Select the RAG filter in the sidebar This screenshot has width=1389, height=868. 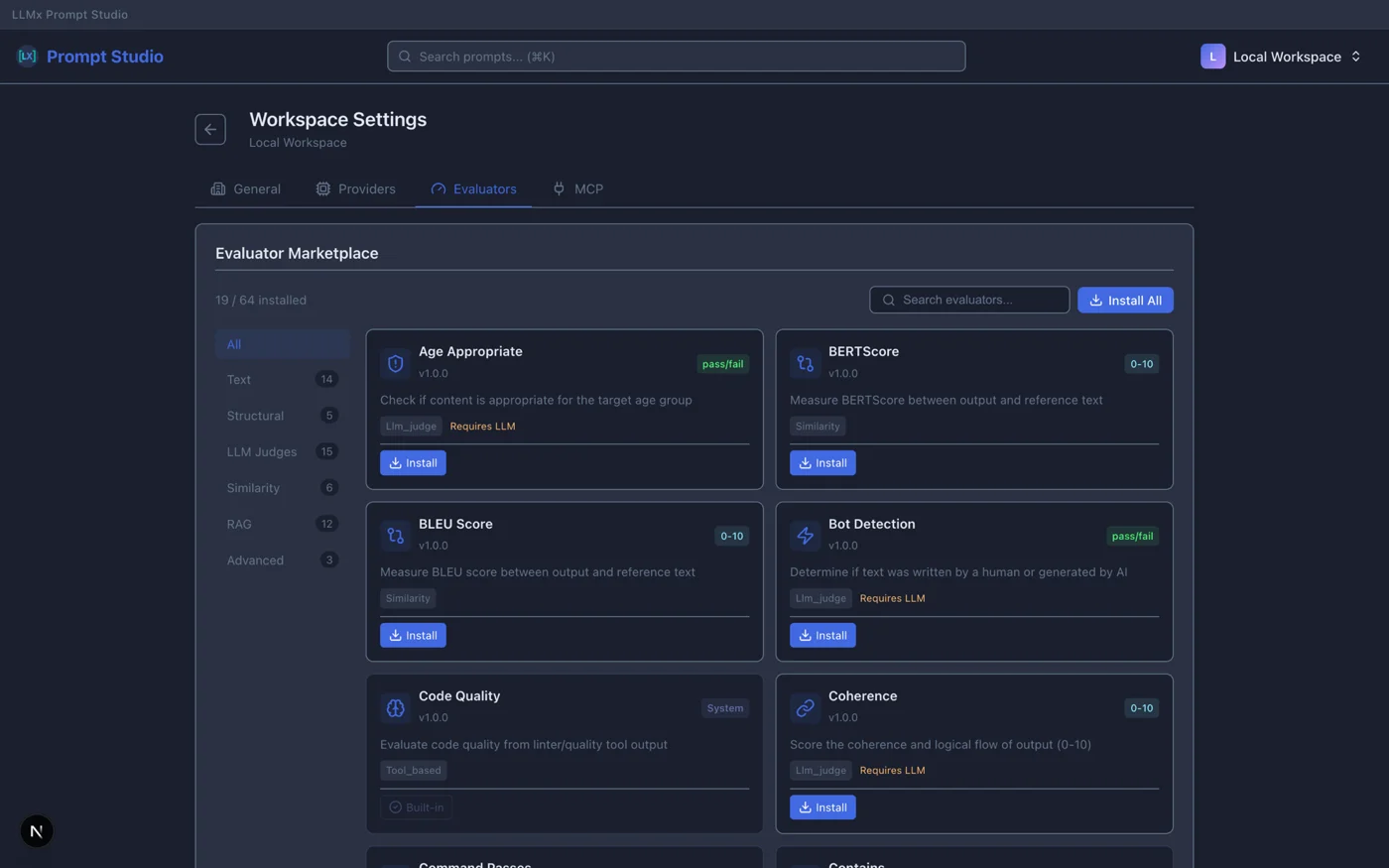click(x=239, y=524)
